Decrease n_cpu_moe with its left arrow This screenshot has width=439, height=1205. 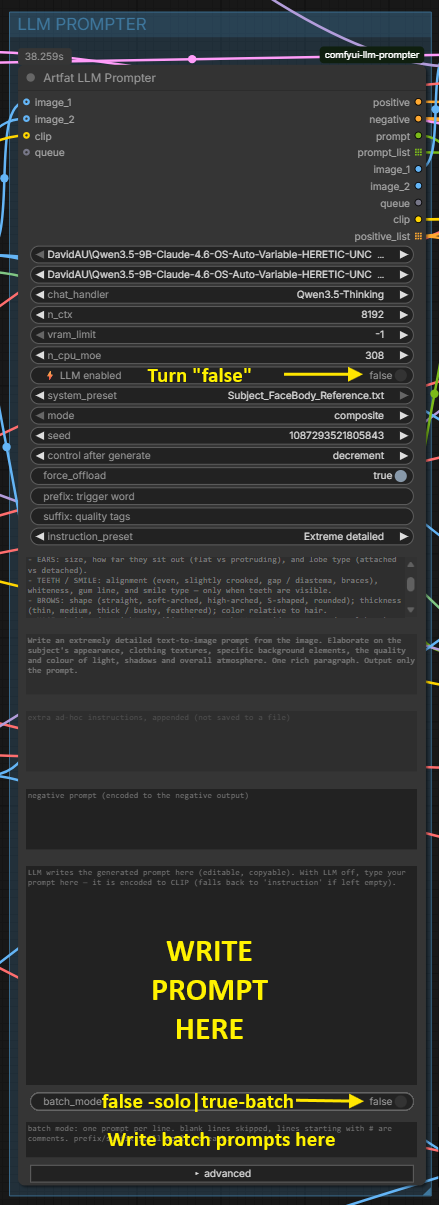click(39, 355)
